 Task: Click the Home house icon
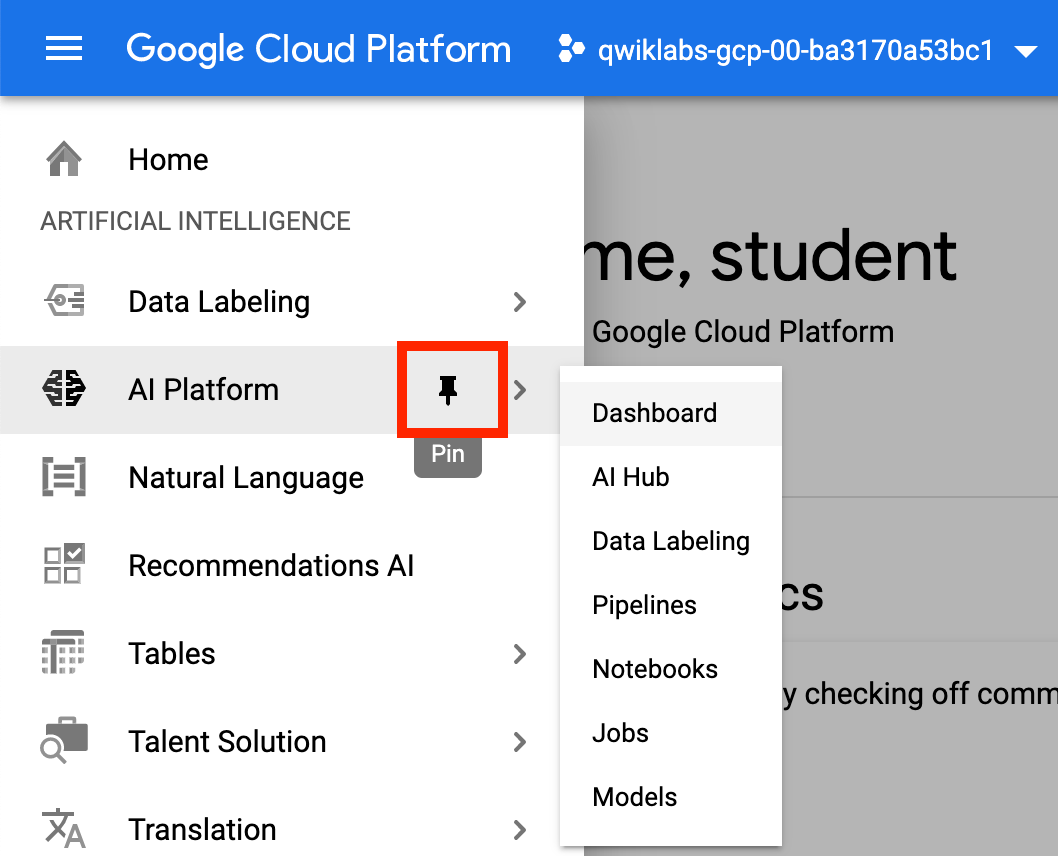click(64, 159)
